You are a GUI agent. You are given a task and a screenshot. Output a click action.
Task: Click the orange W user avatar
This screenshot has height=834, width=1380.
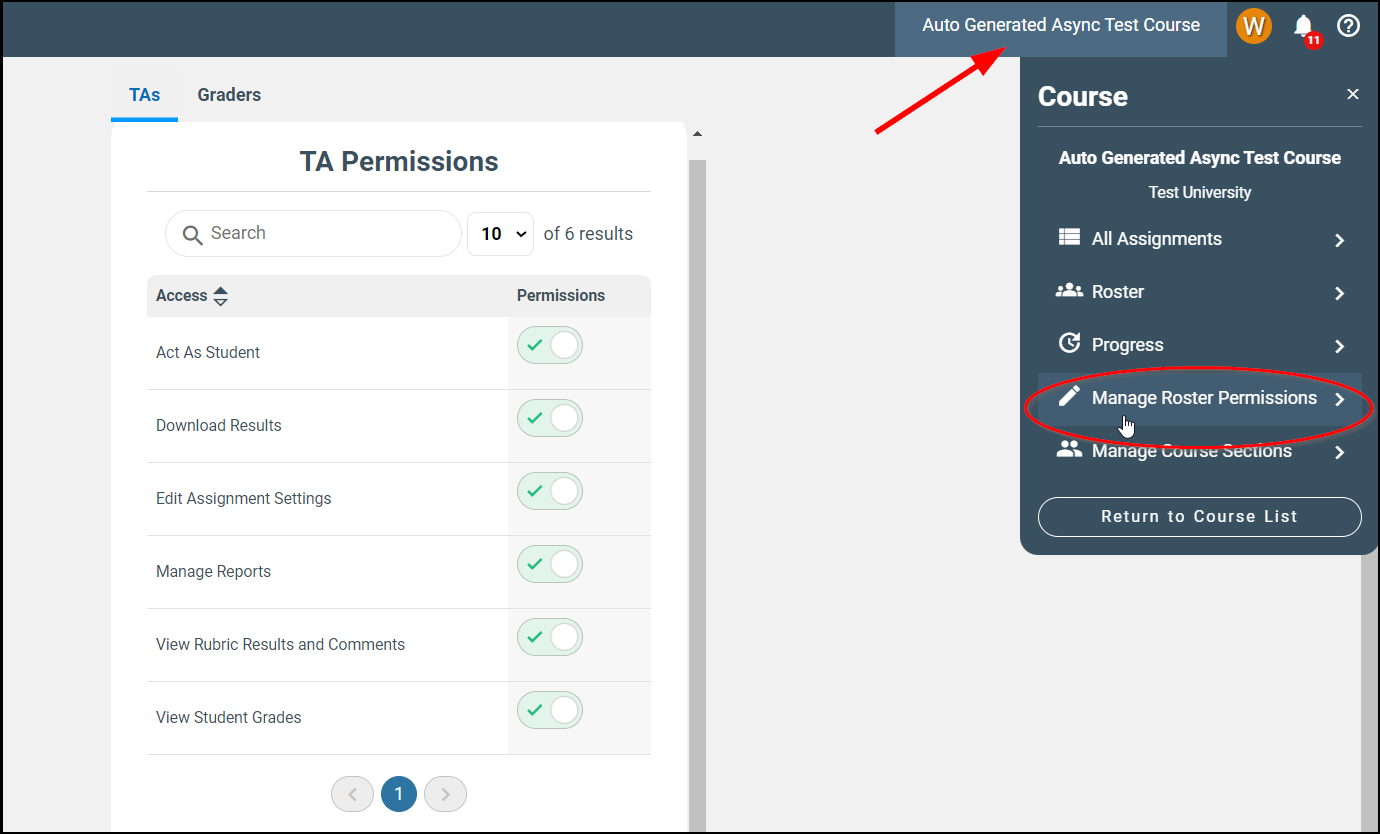(x=1253, y=25)
